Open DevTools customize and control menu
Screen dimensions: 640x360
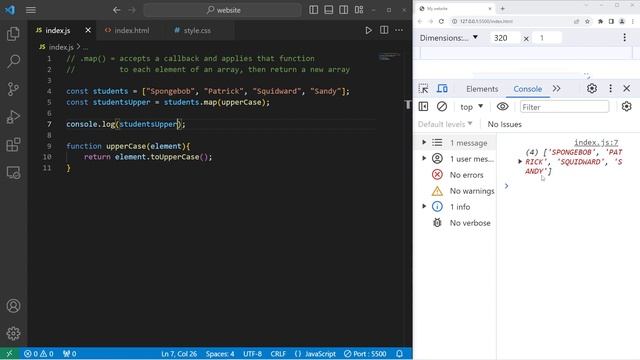(x=610, y=89)
